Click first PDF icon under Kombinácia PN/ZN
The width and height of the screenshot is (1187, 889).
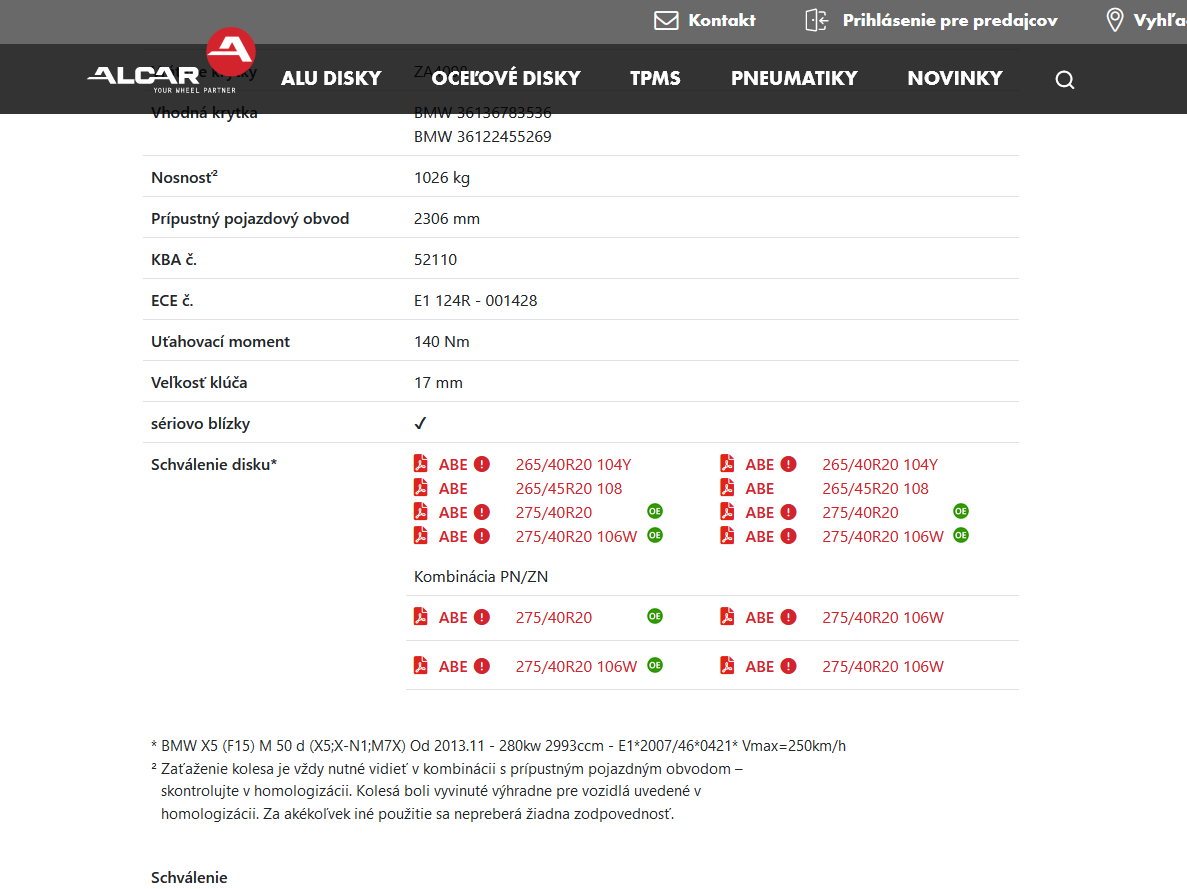[x=421, y=617]
